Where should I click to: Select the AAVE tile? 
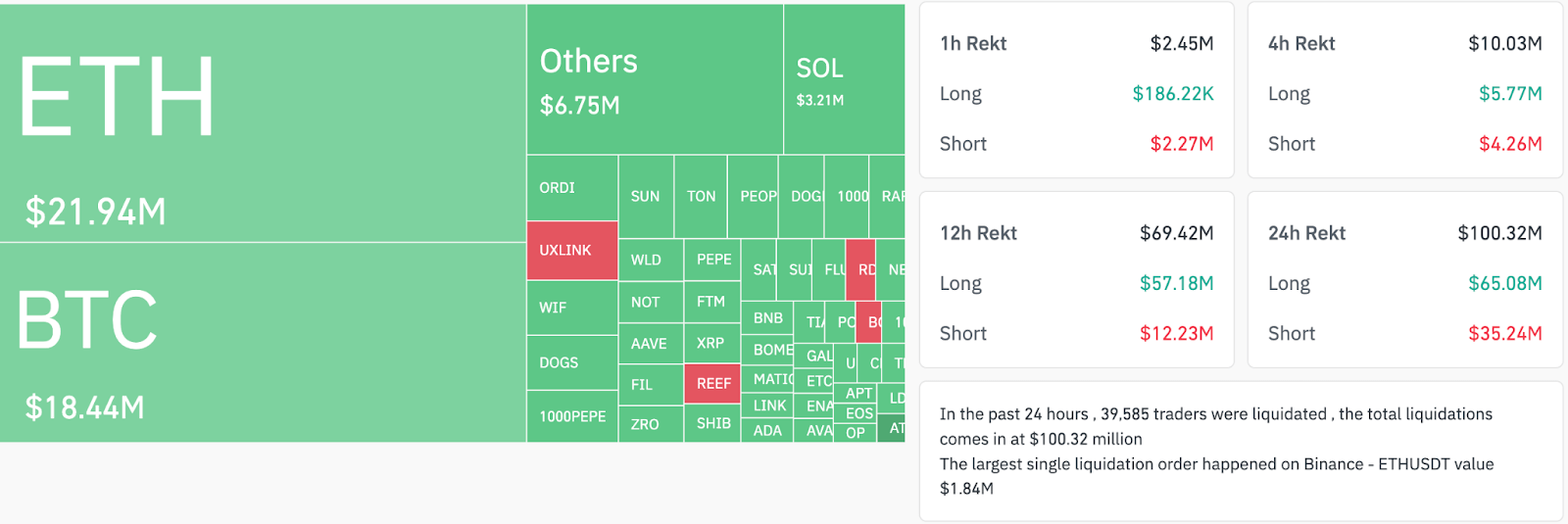650,344
